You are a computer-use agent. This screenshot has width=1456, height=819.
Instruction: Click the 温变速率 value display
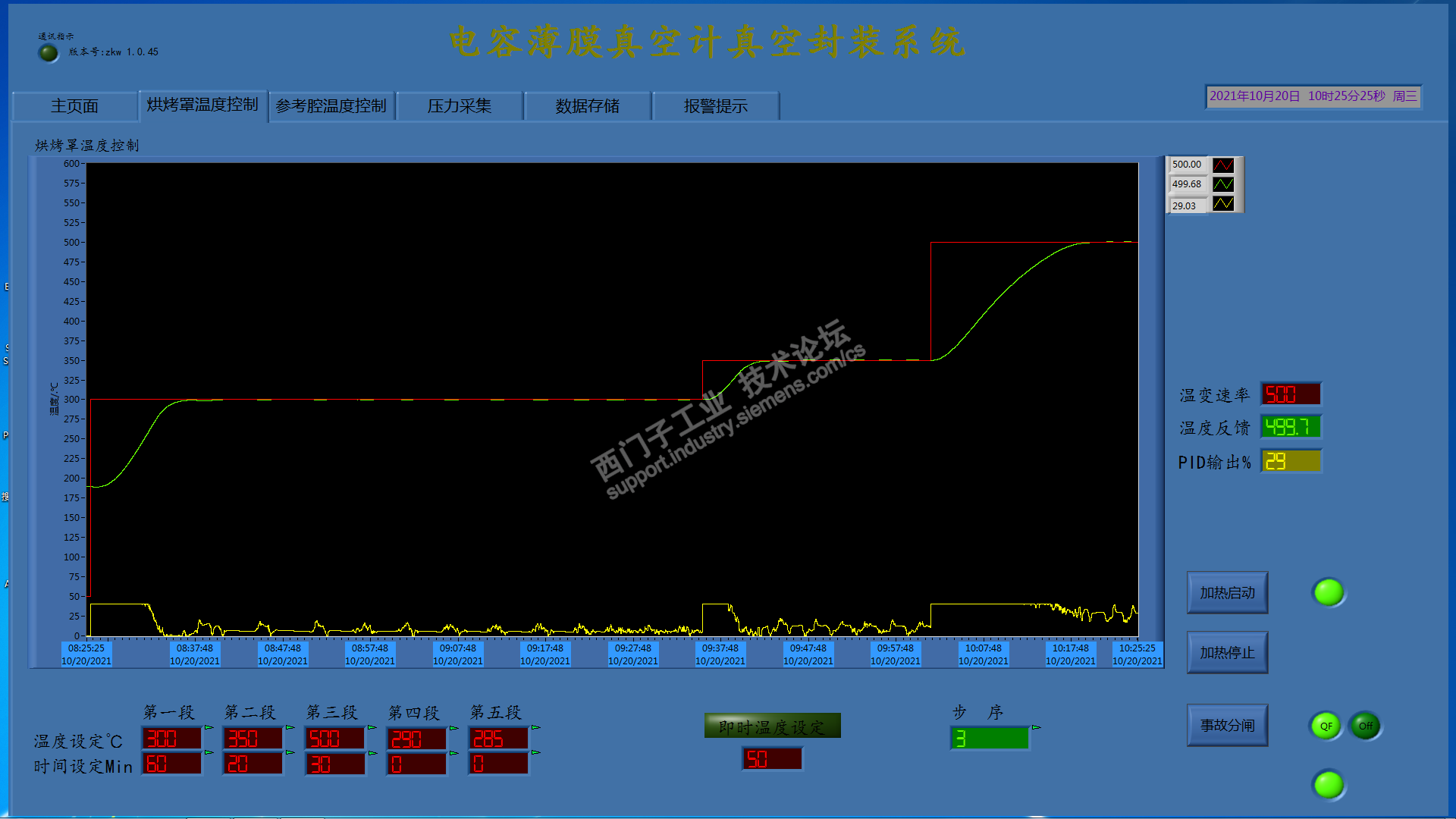(x=1291, y=394)
